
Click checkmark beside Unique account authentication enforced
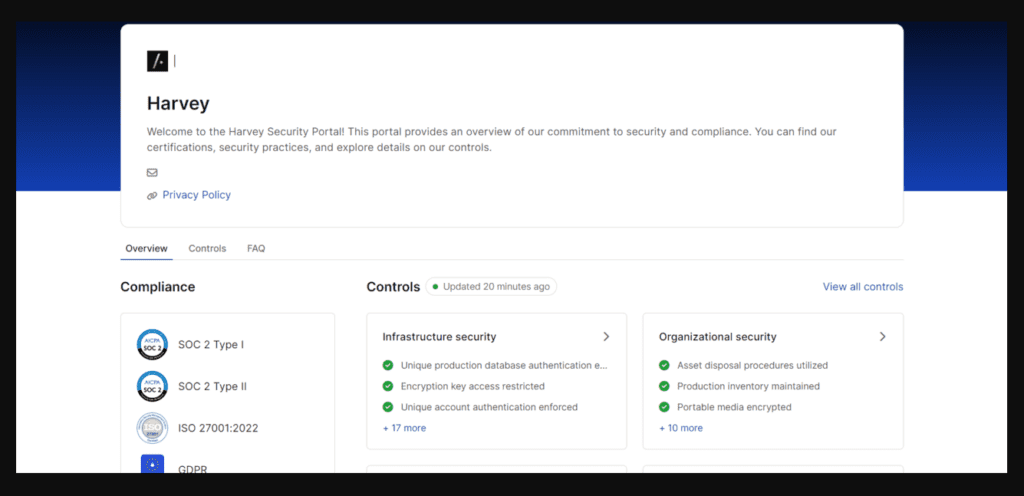click(388, 407)
